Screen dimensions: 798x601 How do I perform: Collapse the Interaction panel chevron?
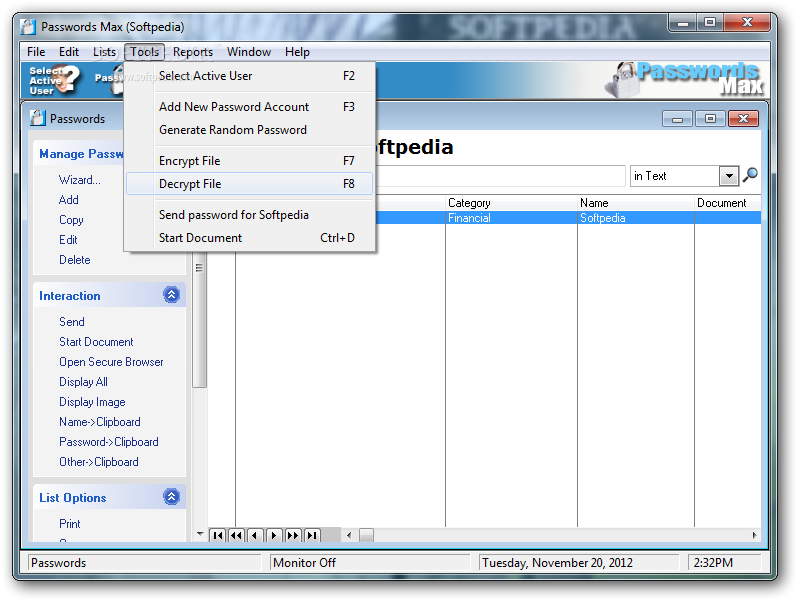coord(172,295)
